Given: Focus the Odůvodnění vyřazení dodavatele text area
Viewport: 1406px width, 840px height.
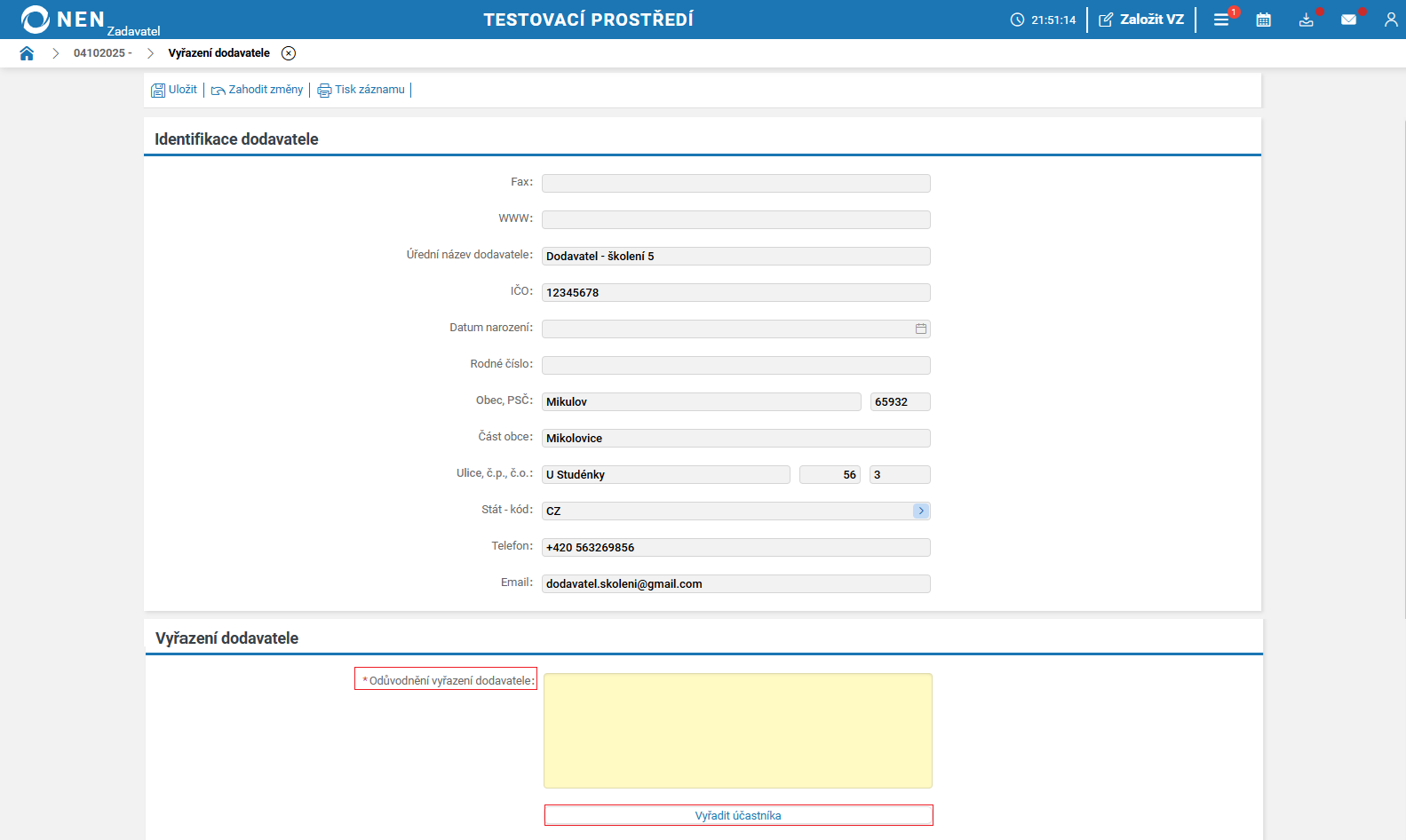Looking at the screenshot, I should click(x=737, y=730).
